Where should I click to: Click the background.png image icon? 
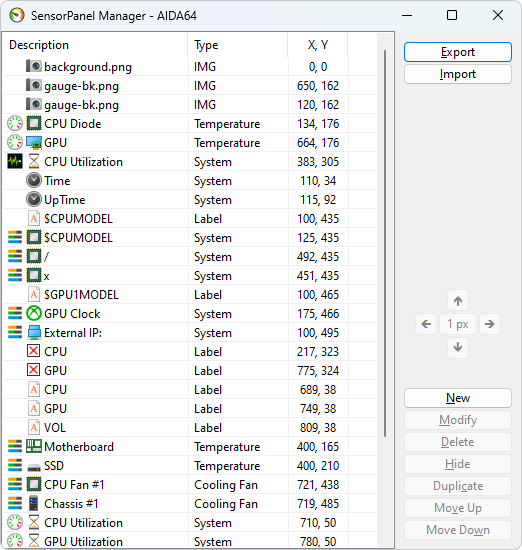tap(34, 66)
